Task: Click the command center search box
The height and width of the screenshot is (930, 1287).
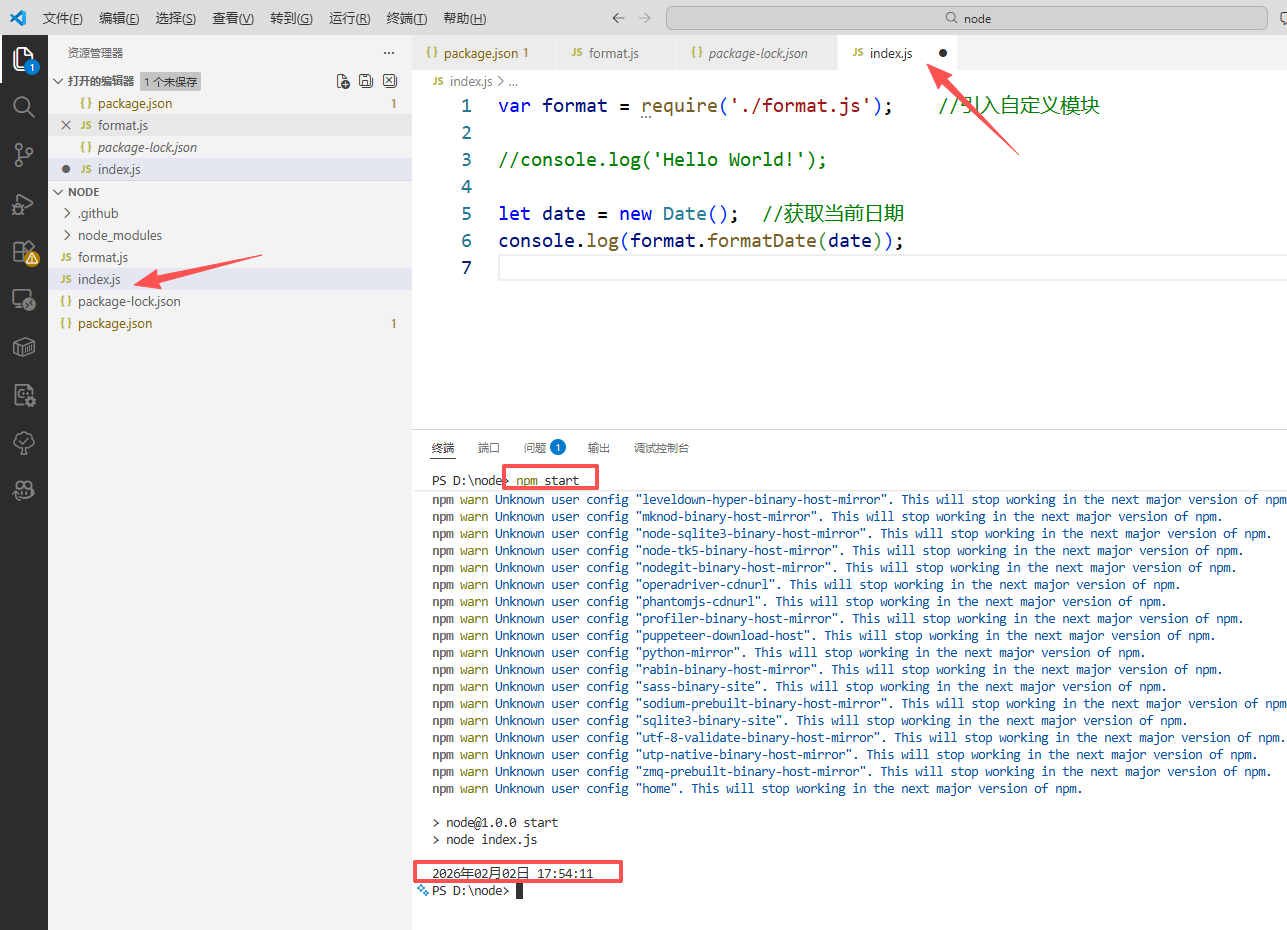Action: (966, 18)
